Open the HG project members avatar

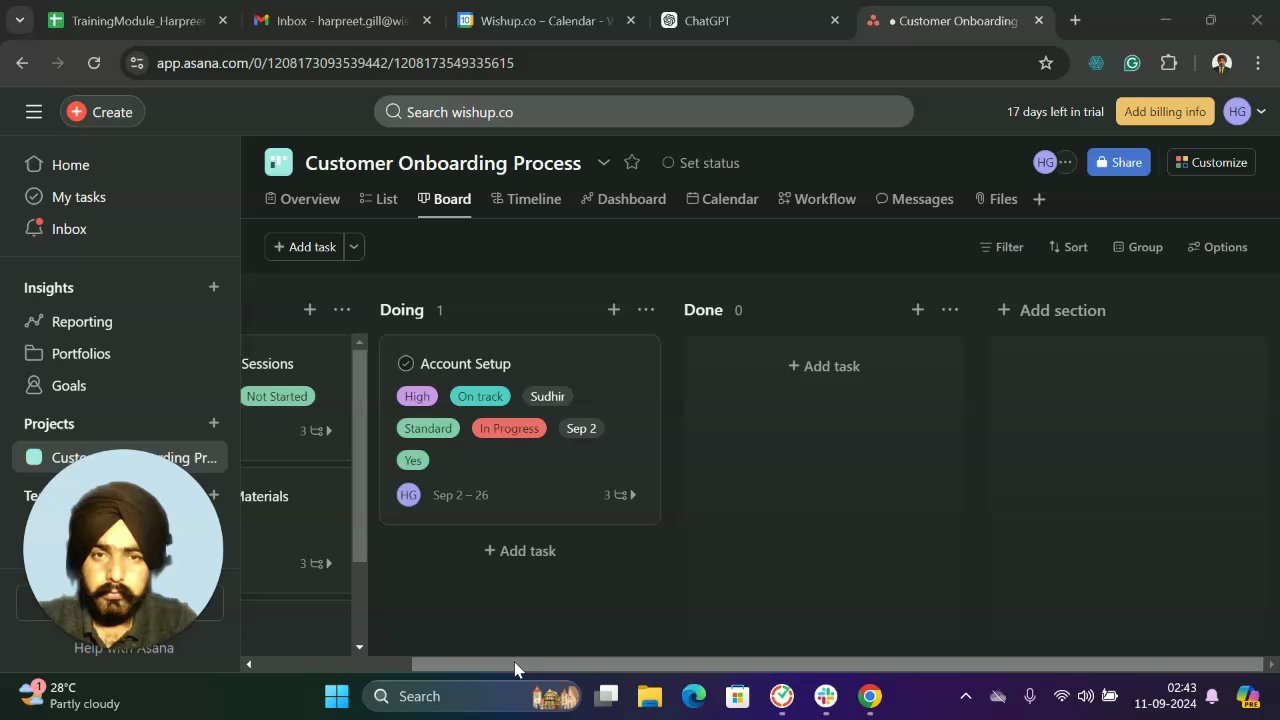(x=1045, y=162)
